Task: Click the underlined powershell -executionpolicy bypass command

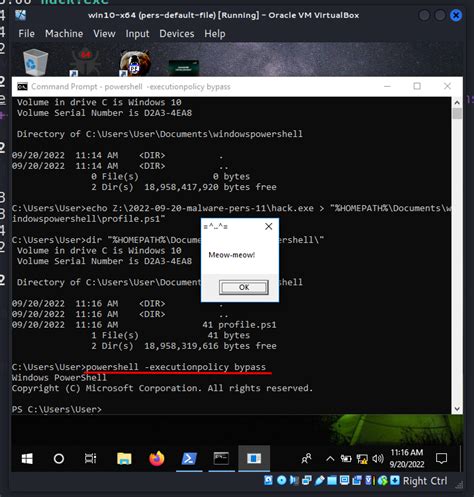Action: click(176, 367)
